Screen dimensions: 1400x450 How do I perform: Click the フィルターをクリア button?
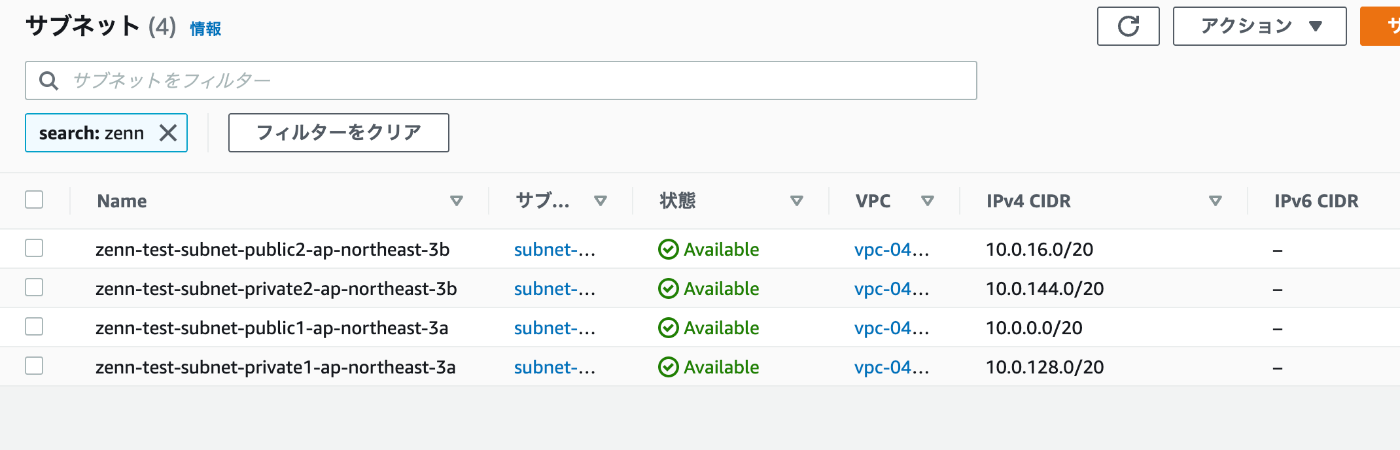(338, 132)
